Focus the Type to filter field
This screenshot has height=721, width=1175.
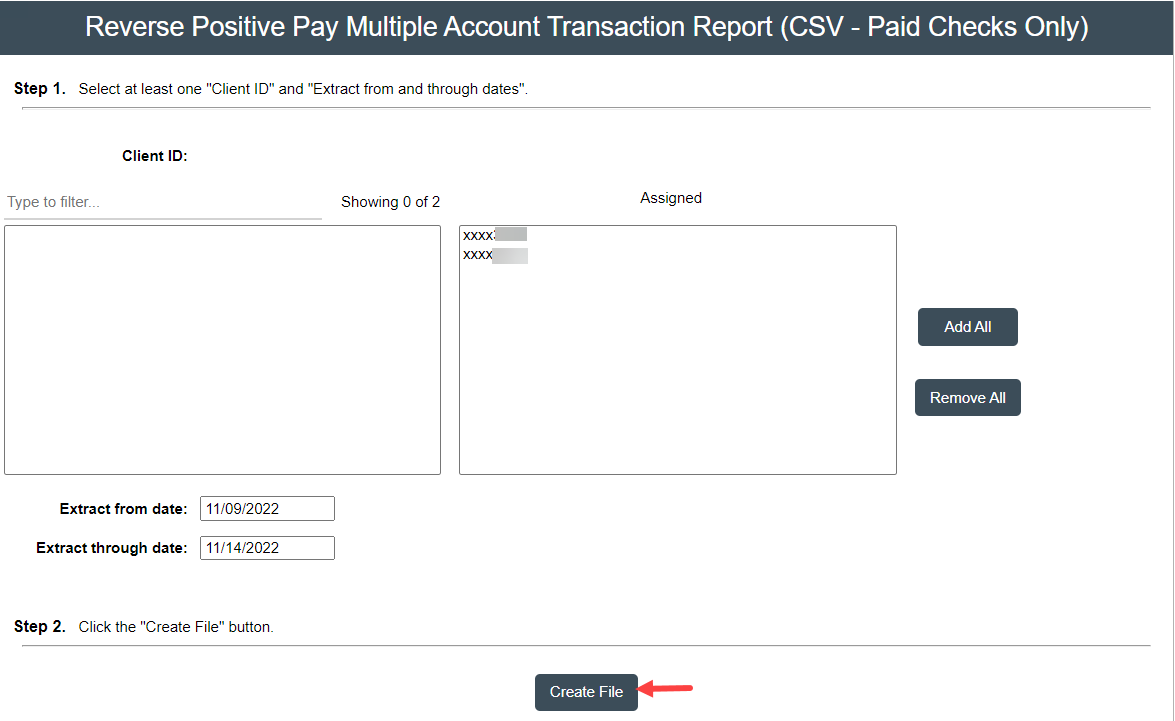163,202
